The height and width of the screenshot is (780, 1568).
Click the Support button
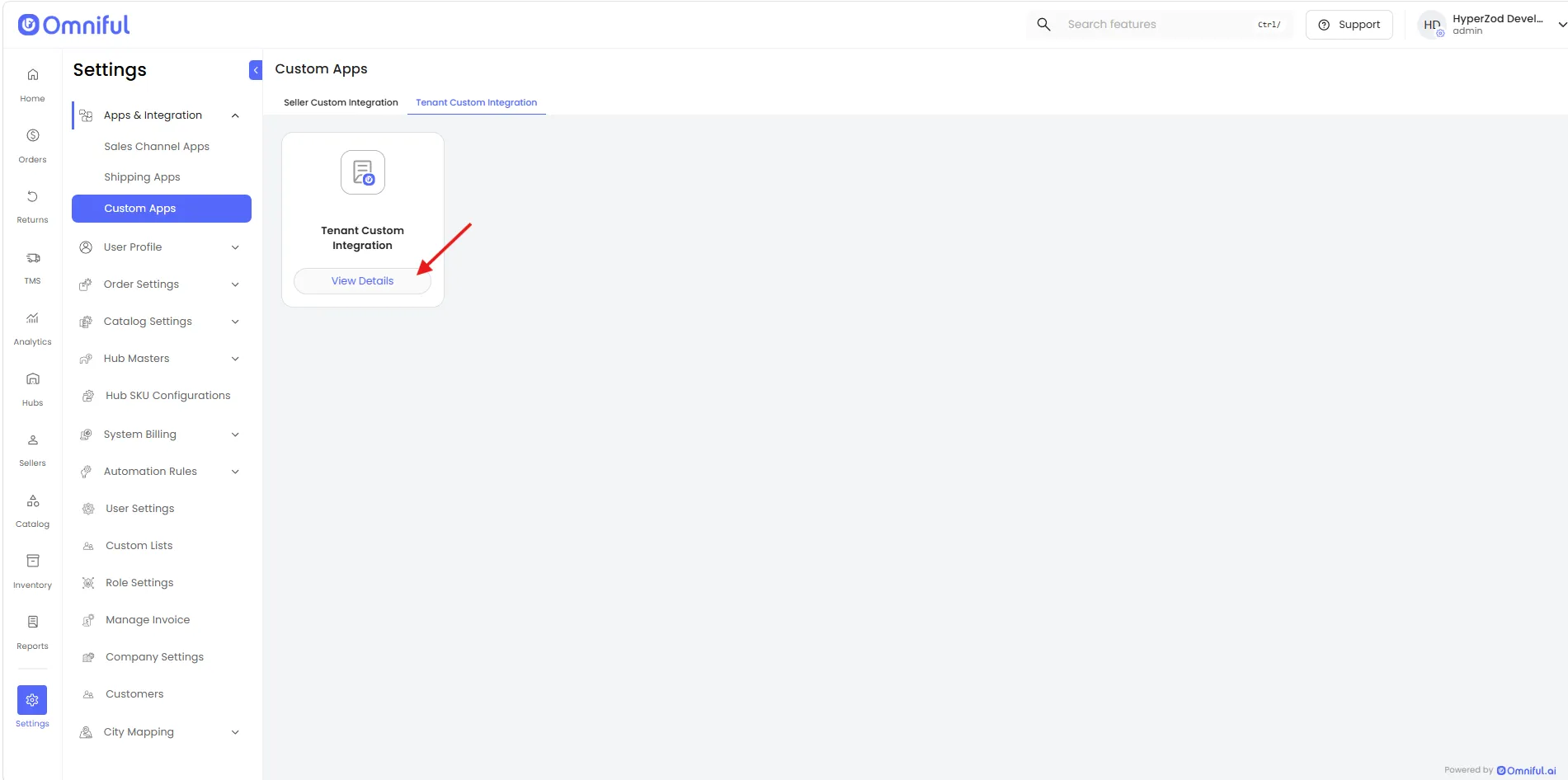(1349, 25)
